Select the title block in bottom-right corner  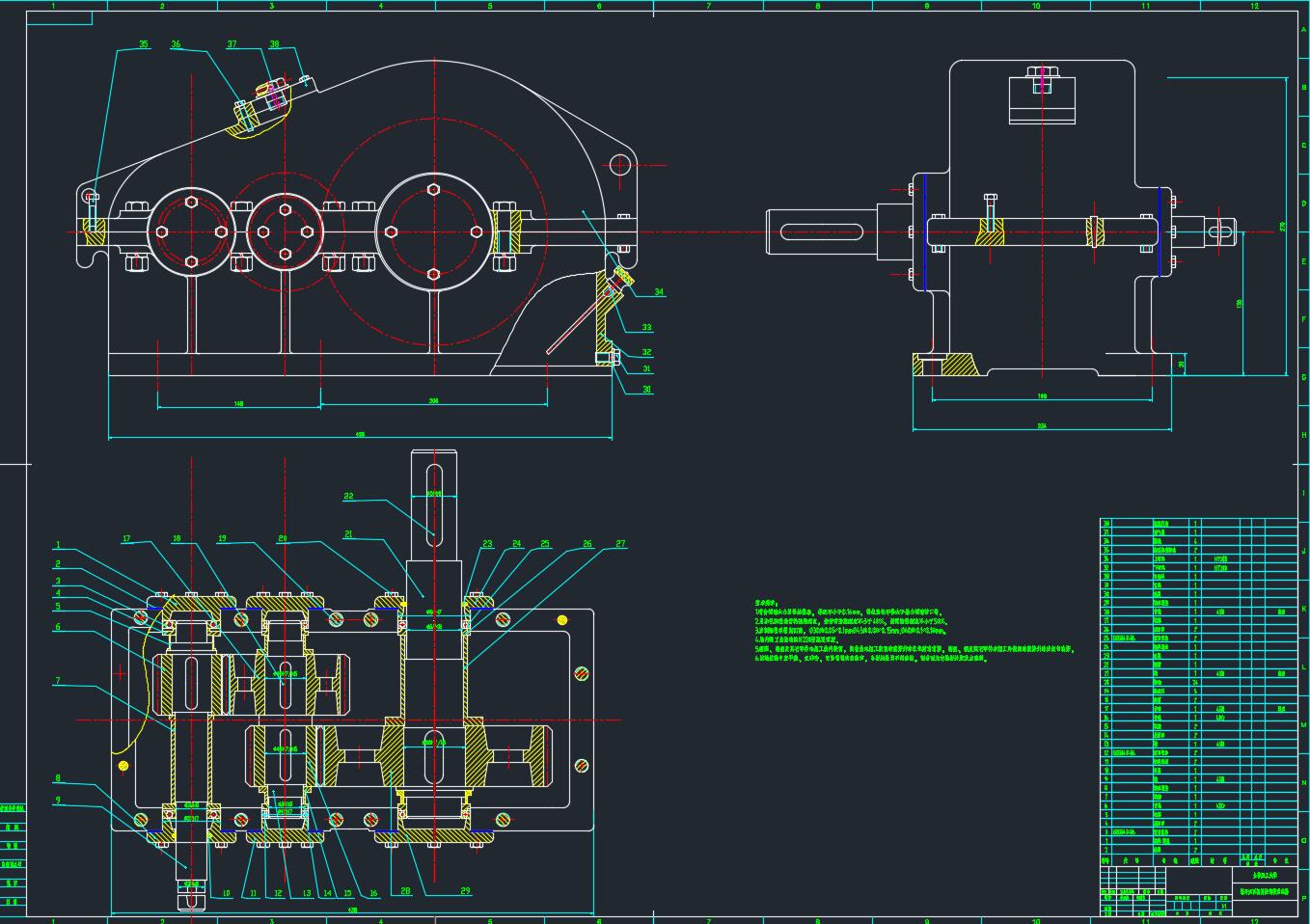click(1199, 889)
